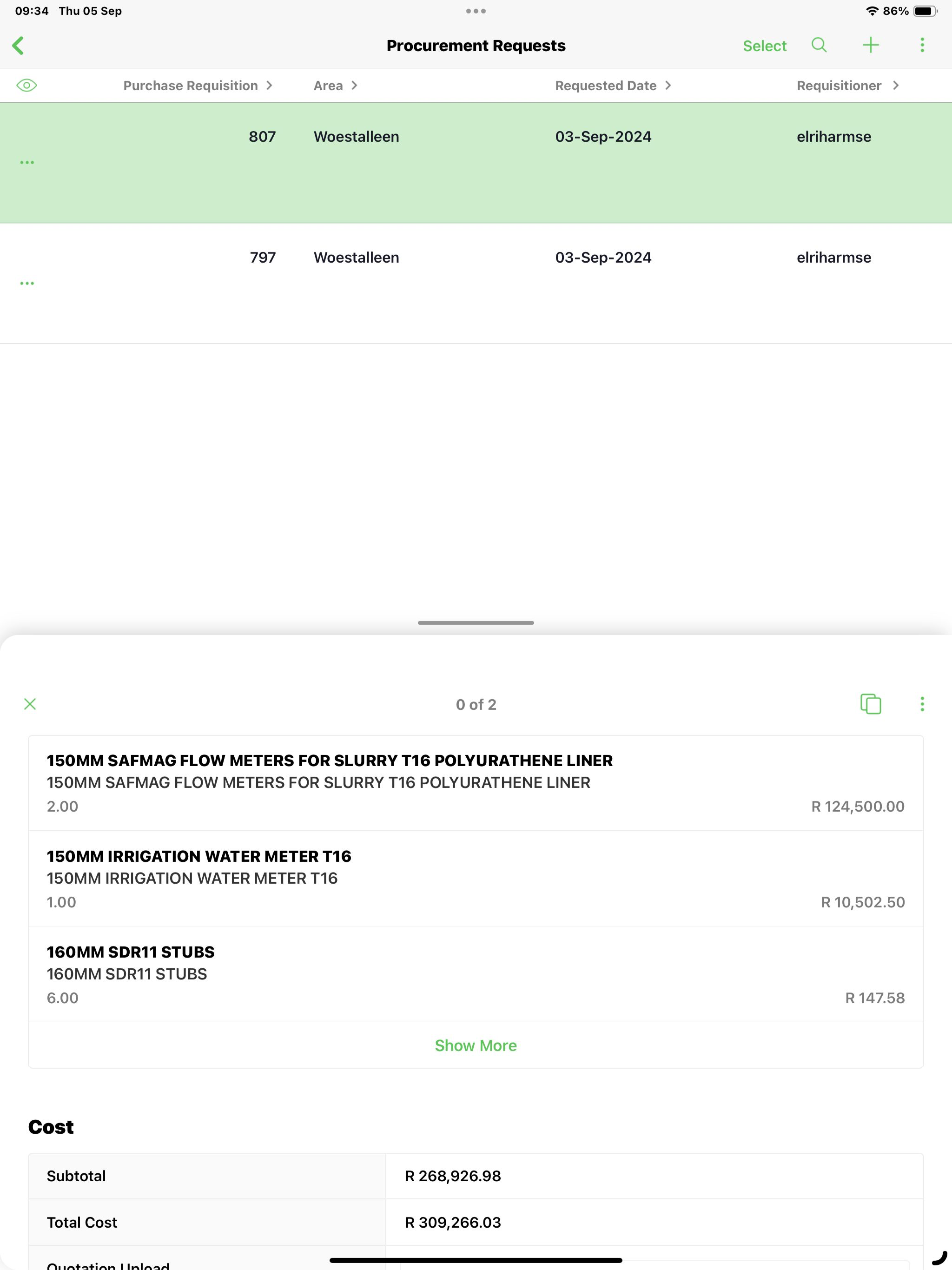This screenshot has width=952, height=1270.
Task: Tap the iPad multitasking three dots
Action: pyautogui.click(x=476, y=11)
